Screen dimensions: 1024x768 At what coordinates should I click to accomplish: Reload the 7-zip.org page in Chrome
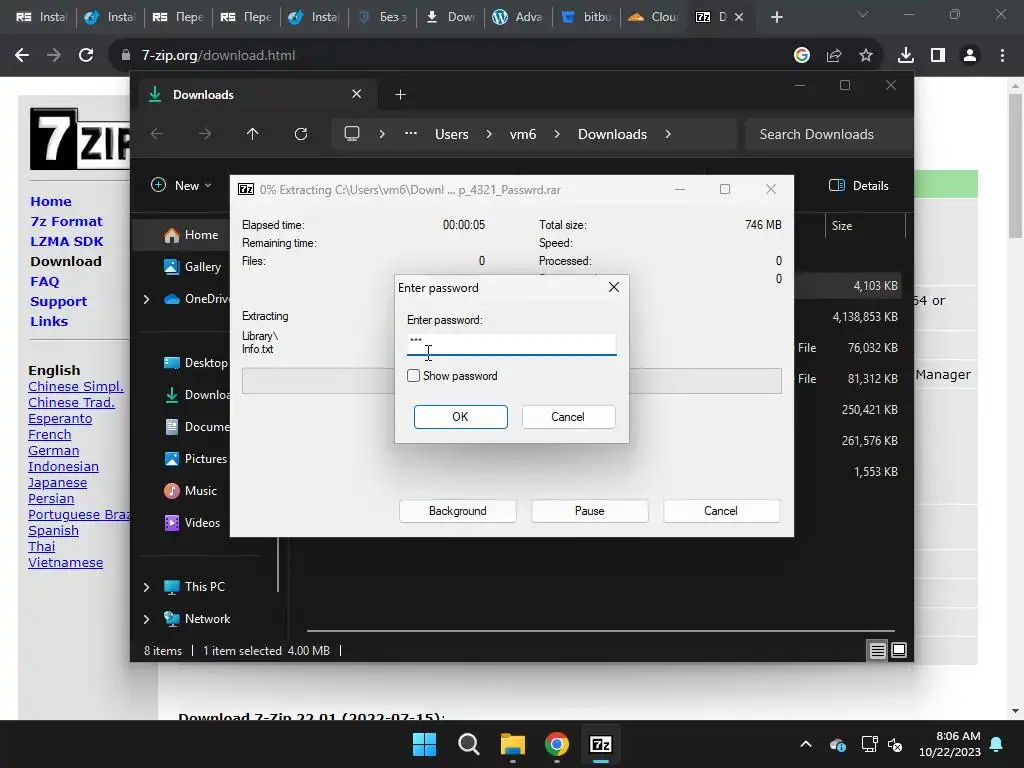pos(86,56)
